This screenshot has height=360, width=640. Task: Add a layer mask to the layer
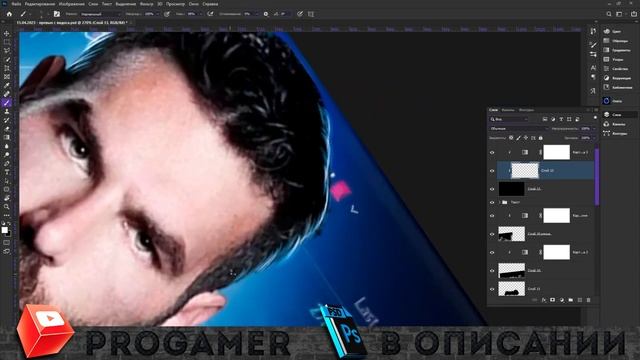pos(553,300)
